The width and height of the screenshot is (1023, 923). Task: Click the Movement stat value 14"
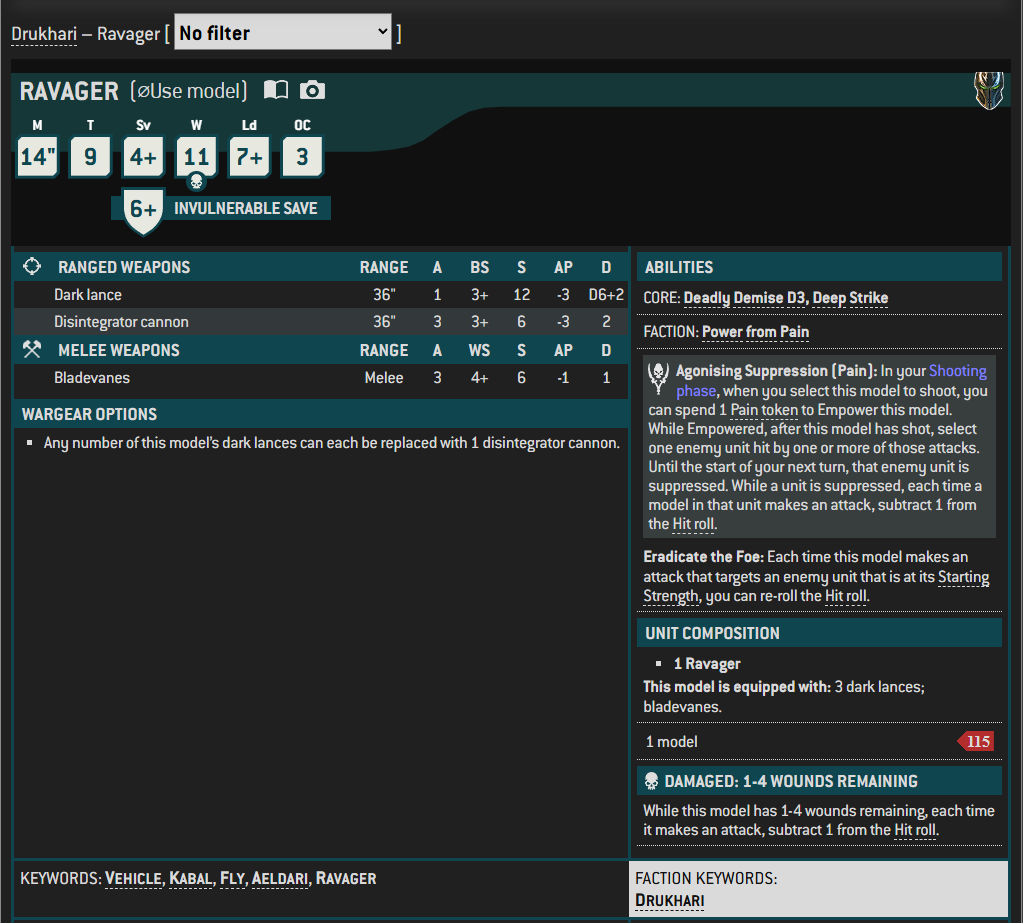point(37,157)
